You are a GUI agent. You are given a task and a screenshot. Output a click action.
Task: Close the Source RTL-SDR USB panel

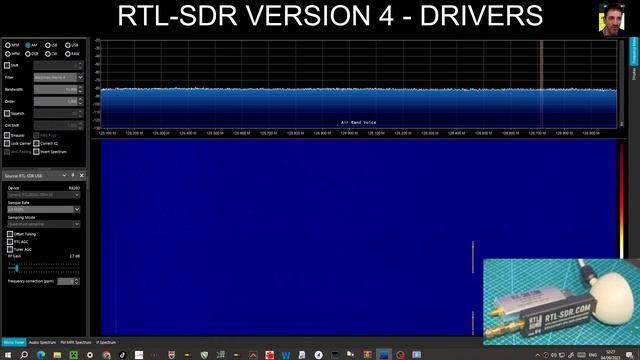(x=82, y=176)
